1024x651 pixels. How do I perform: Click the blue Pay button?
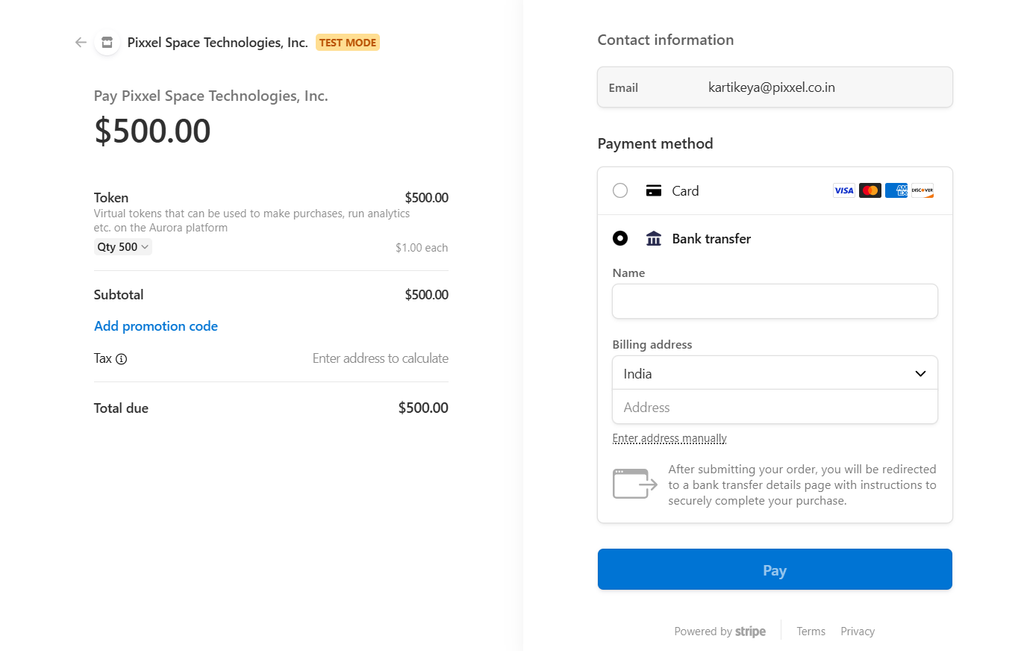coord(775,569)
